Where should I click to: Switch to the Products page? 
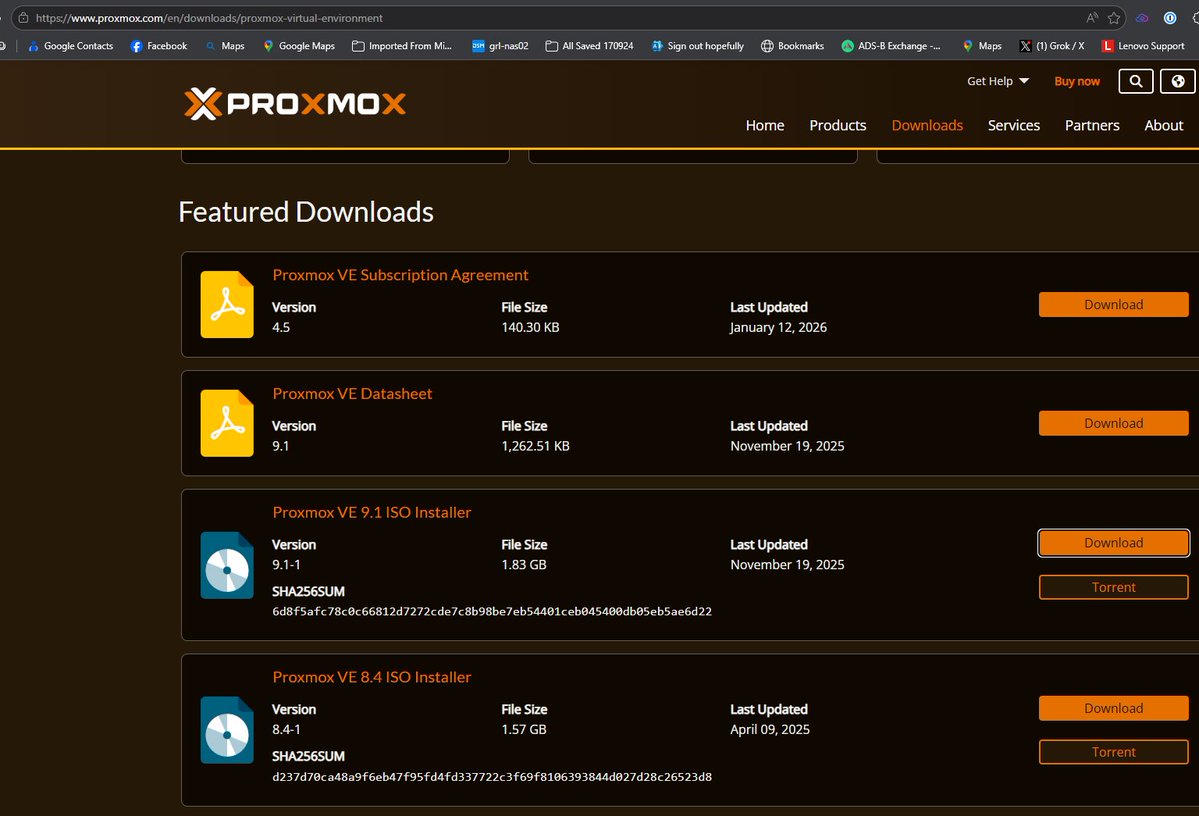coord(837,125)
